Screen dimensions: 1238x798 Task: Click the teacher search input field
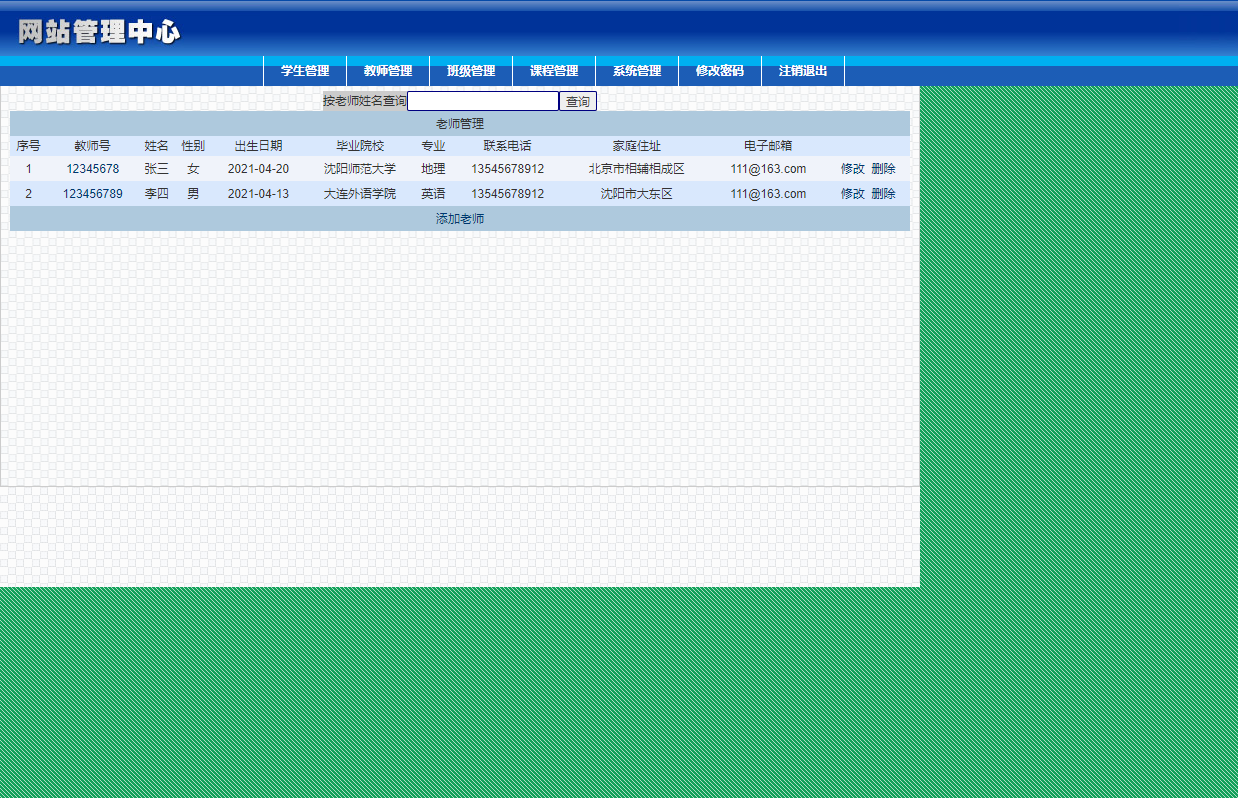click(484, 100)
